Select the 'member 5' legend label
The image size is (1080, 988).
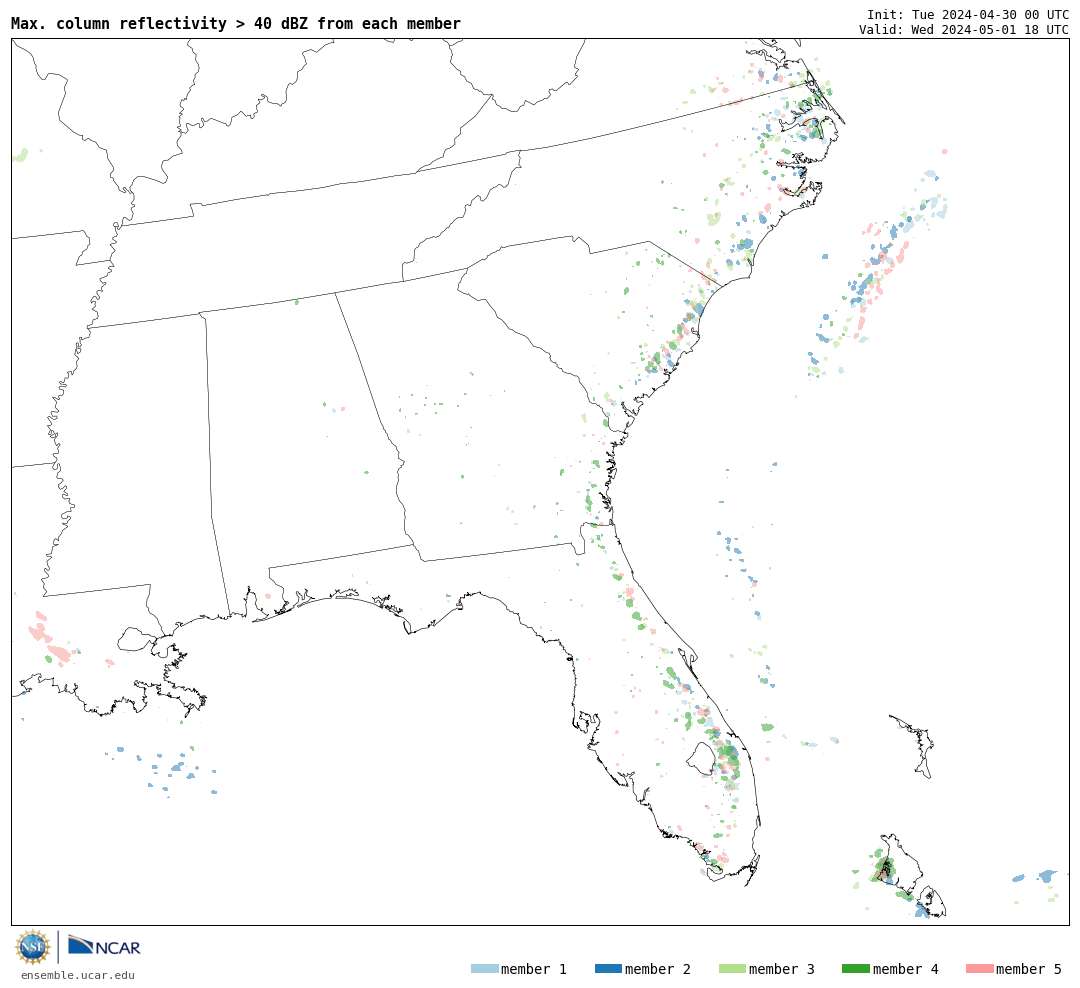(1029, 969)
